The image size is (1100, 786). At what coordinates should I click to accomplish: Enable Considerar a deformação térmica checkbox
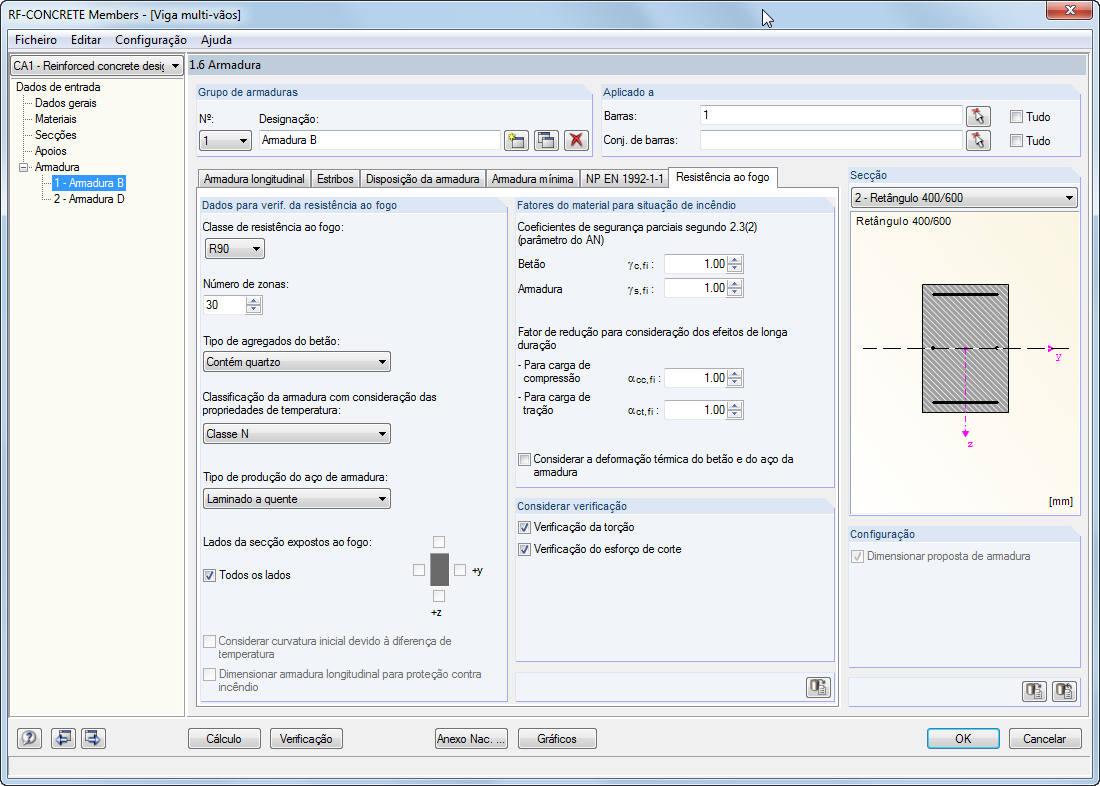(524, 460)
